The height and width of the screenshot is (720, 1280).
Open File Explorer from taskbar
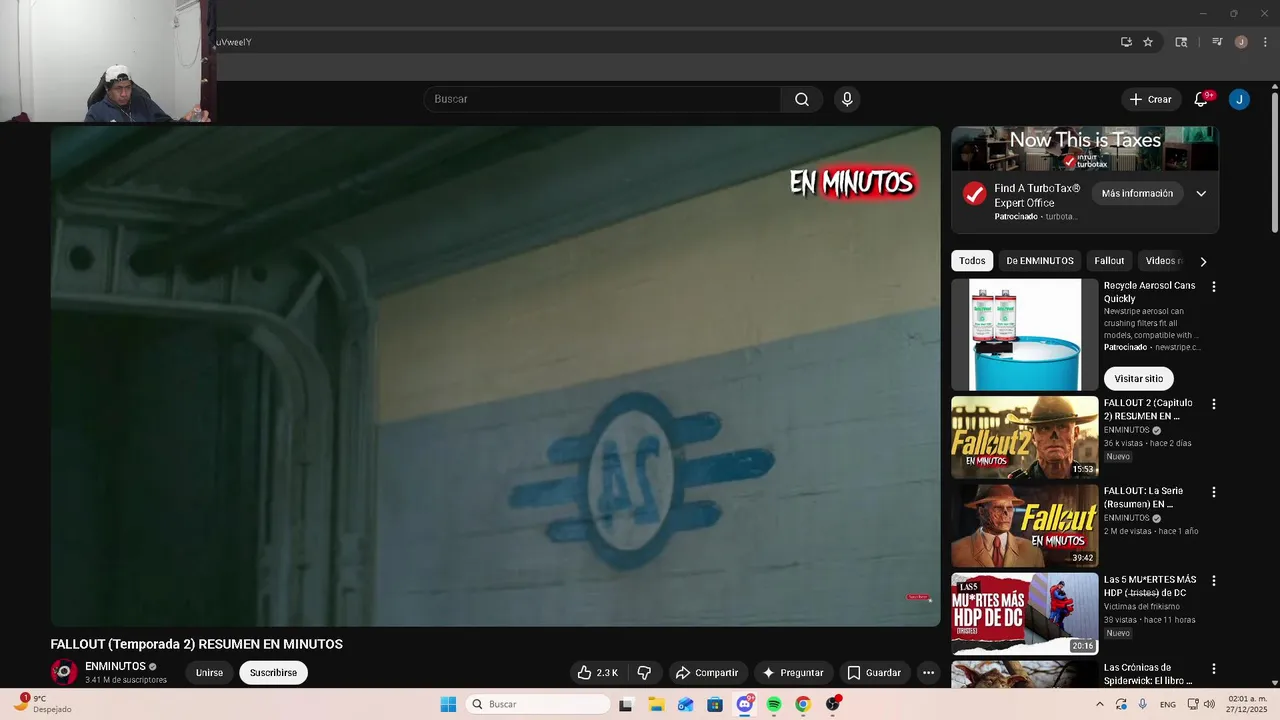[655, 704]
